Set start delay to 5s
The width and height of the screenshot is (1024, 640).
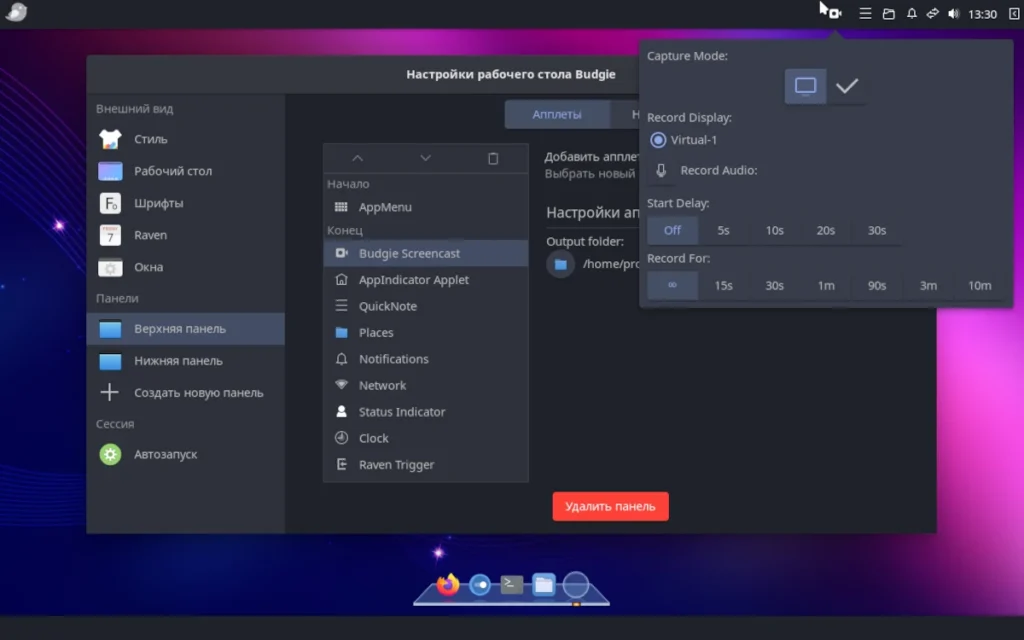(x=724, y=231)
